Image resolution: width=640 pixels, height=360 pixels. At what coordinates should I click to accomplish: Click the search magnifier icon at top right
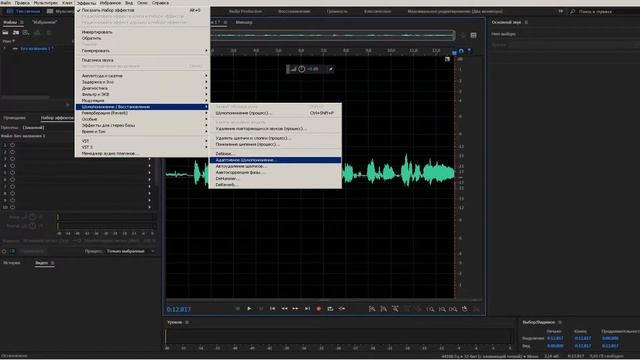pyautogui.click(x=572, y=11)
